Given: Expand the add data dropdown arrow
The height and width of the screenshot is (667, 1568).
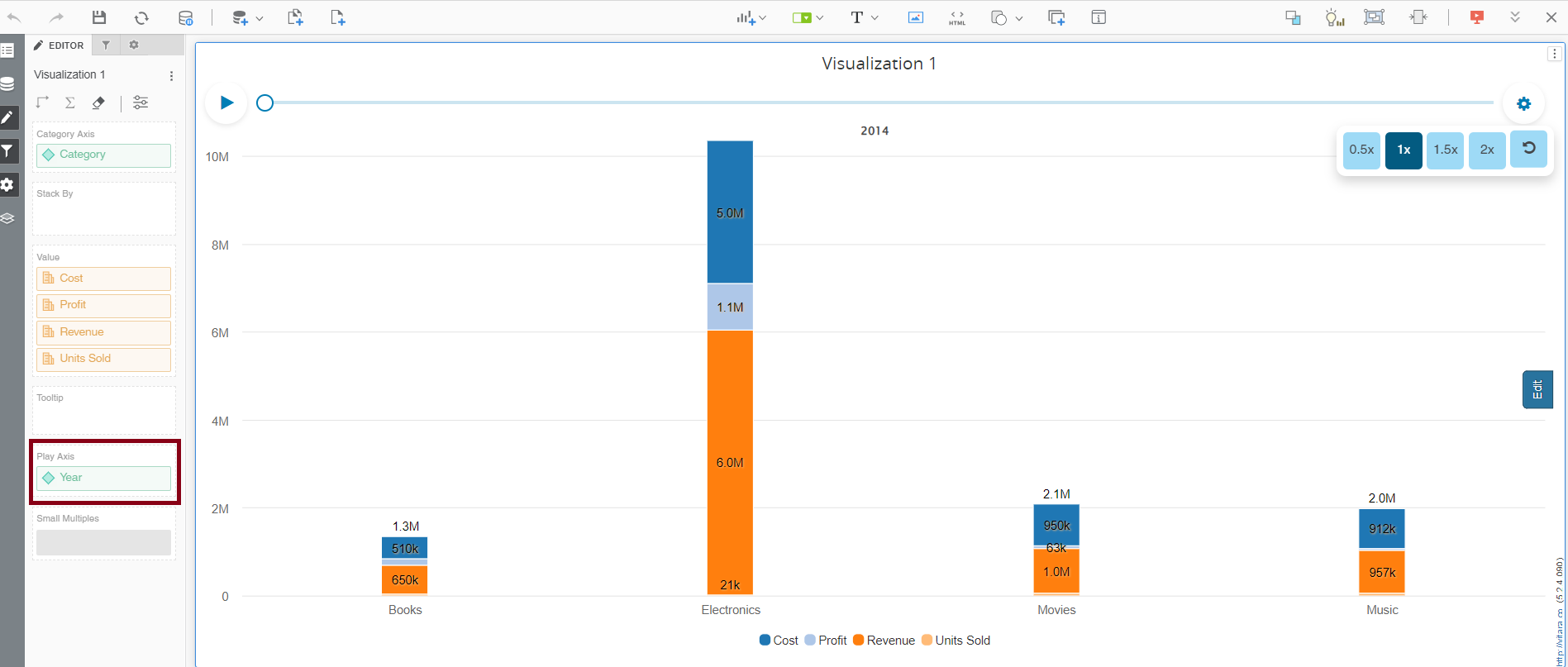Looking at the screenshot, I should pyautogui.click(x=260, y=18).
